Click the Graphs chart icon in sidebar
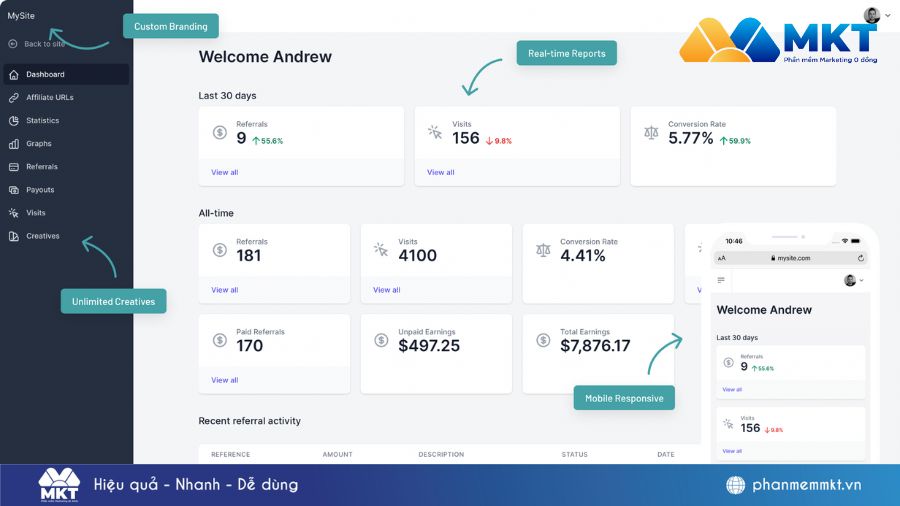The width and height of the screenshot is (900, 506). pos(13,144)
